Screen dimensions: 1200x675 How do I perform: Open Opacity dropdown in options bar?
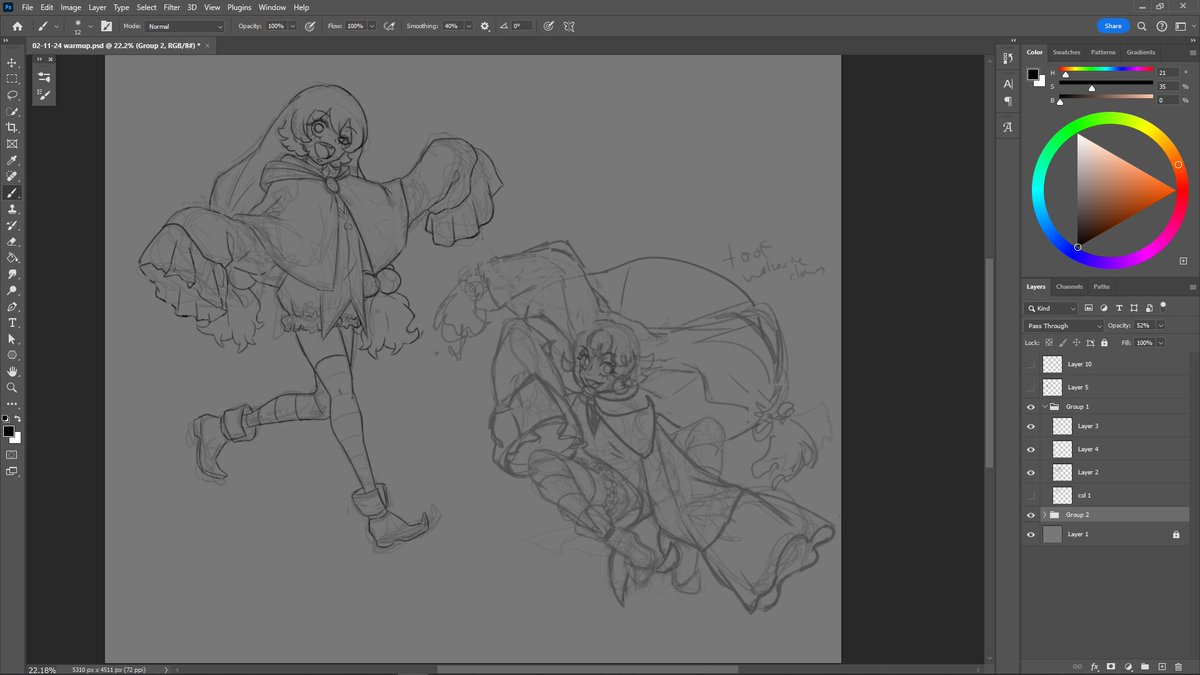click(x=291, y=26)
